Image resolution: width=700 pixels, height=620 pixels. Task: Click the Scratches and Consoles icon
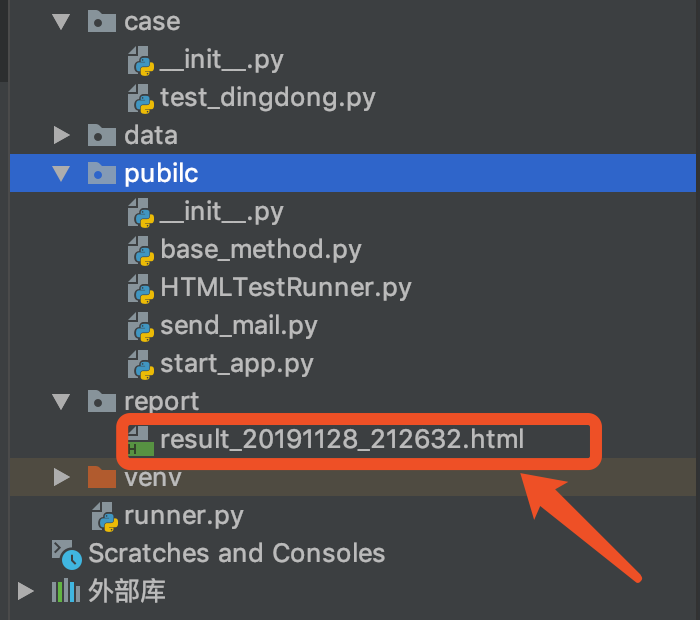click(x=66, y=553)
